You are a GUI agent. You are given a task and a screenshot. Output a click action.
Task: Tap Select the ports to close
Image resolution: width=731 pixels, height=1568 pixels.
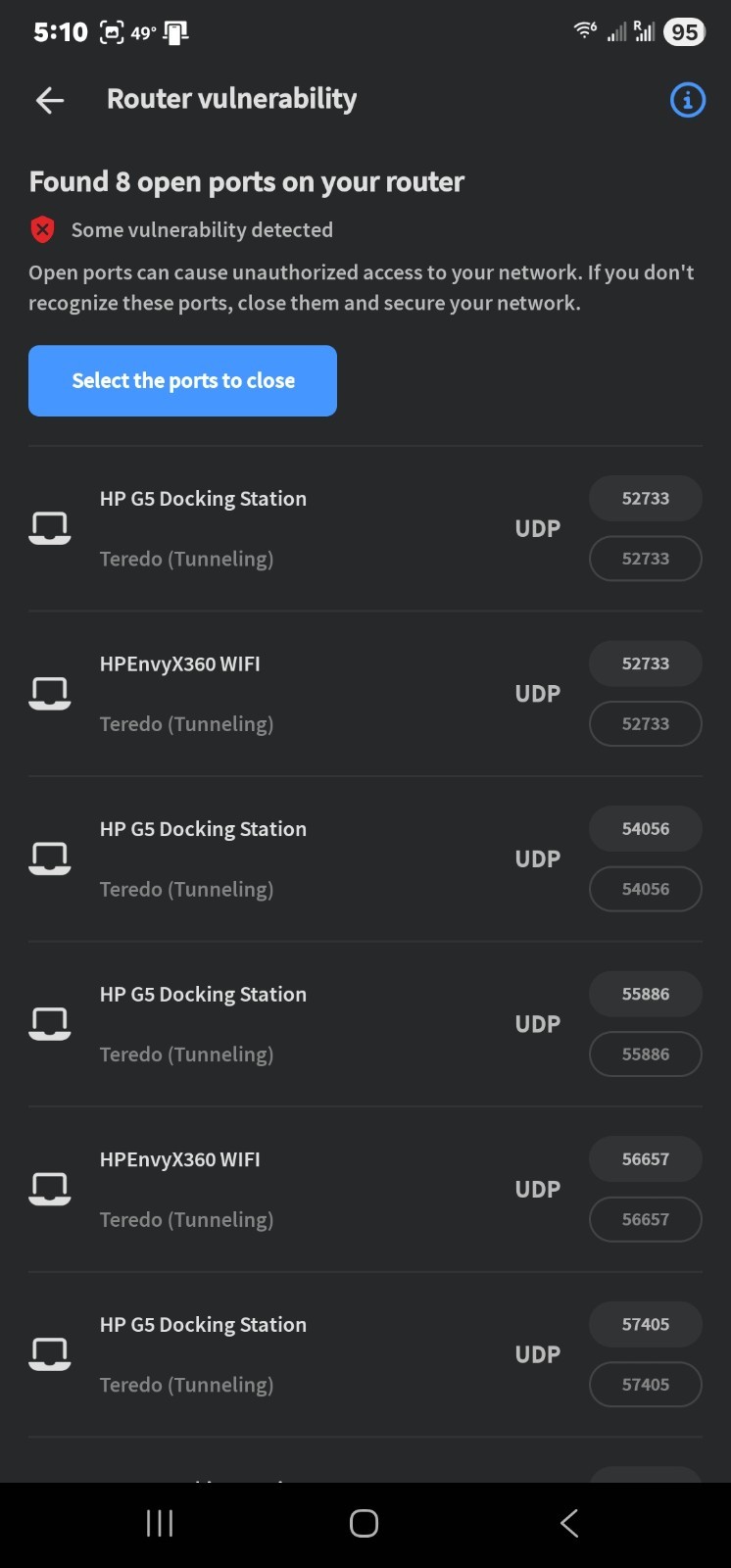point(182,380)
